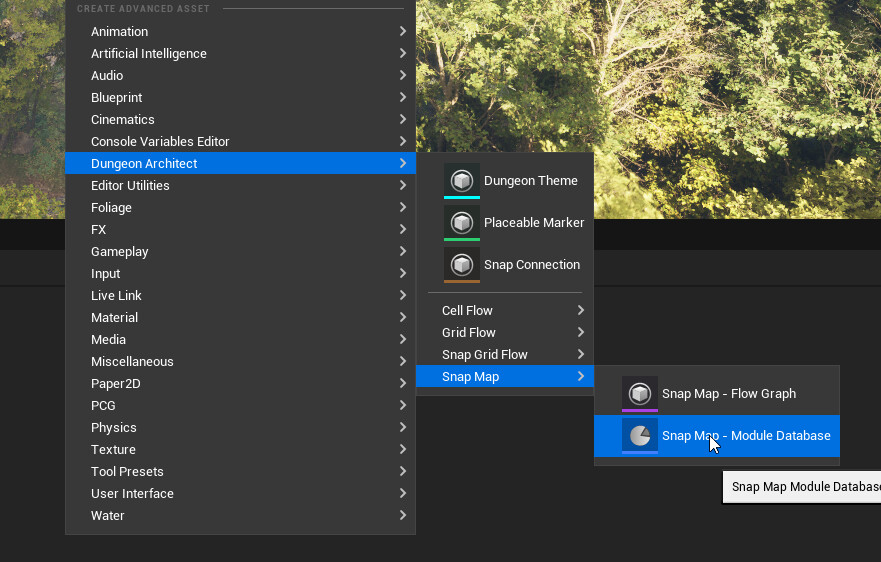Image resolution: width=881 pixels, height=562 pixels.
Task: Open the Animation submenu
Action: click(240, 31)
